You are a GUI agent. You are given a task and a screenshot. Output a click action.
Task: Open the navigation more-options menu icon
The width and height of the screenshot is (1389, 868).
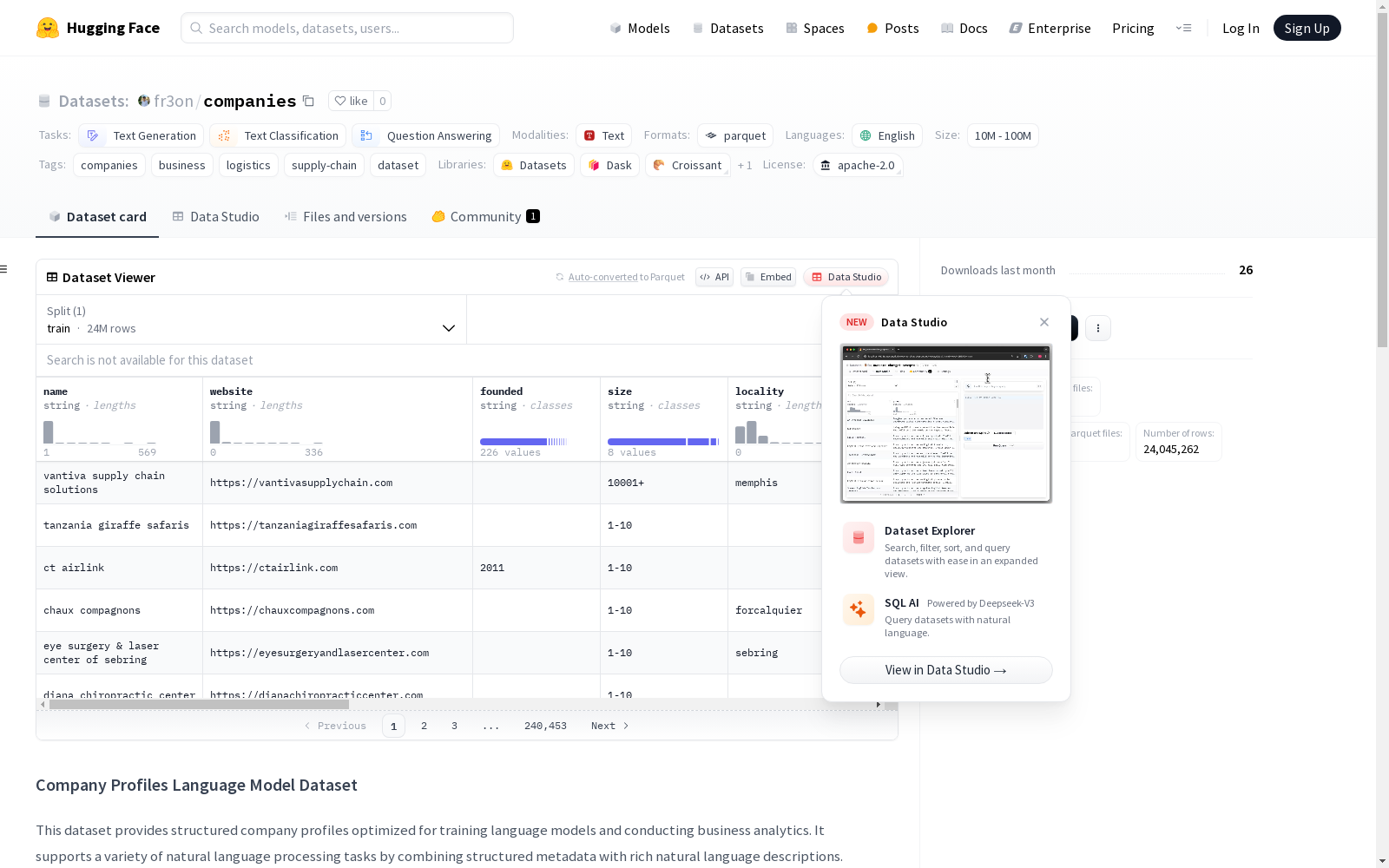[x=1183, y=28]
